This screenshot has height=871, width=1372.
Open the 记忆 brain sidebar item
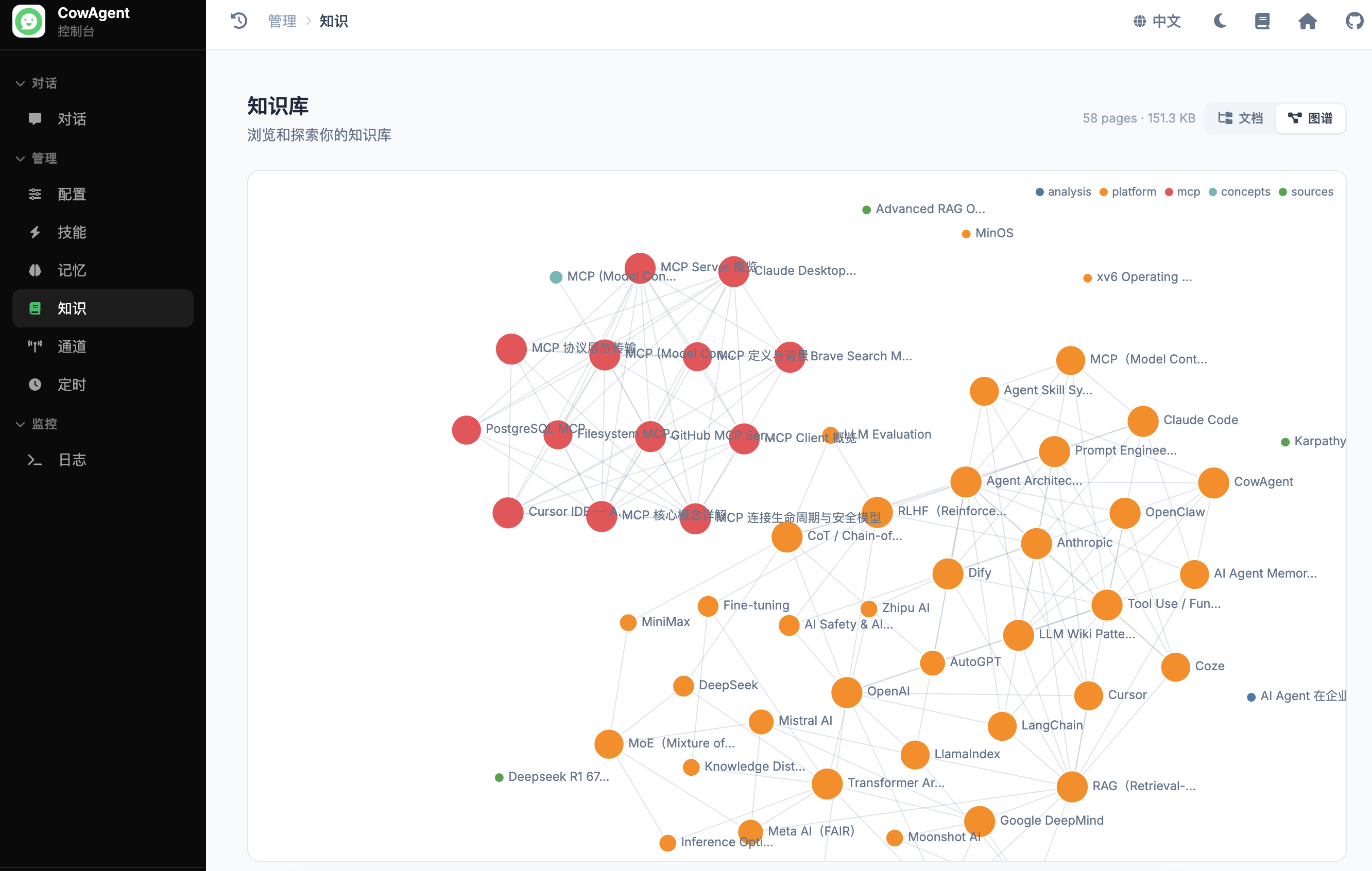(71, 270)
